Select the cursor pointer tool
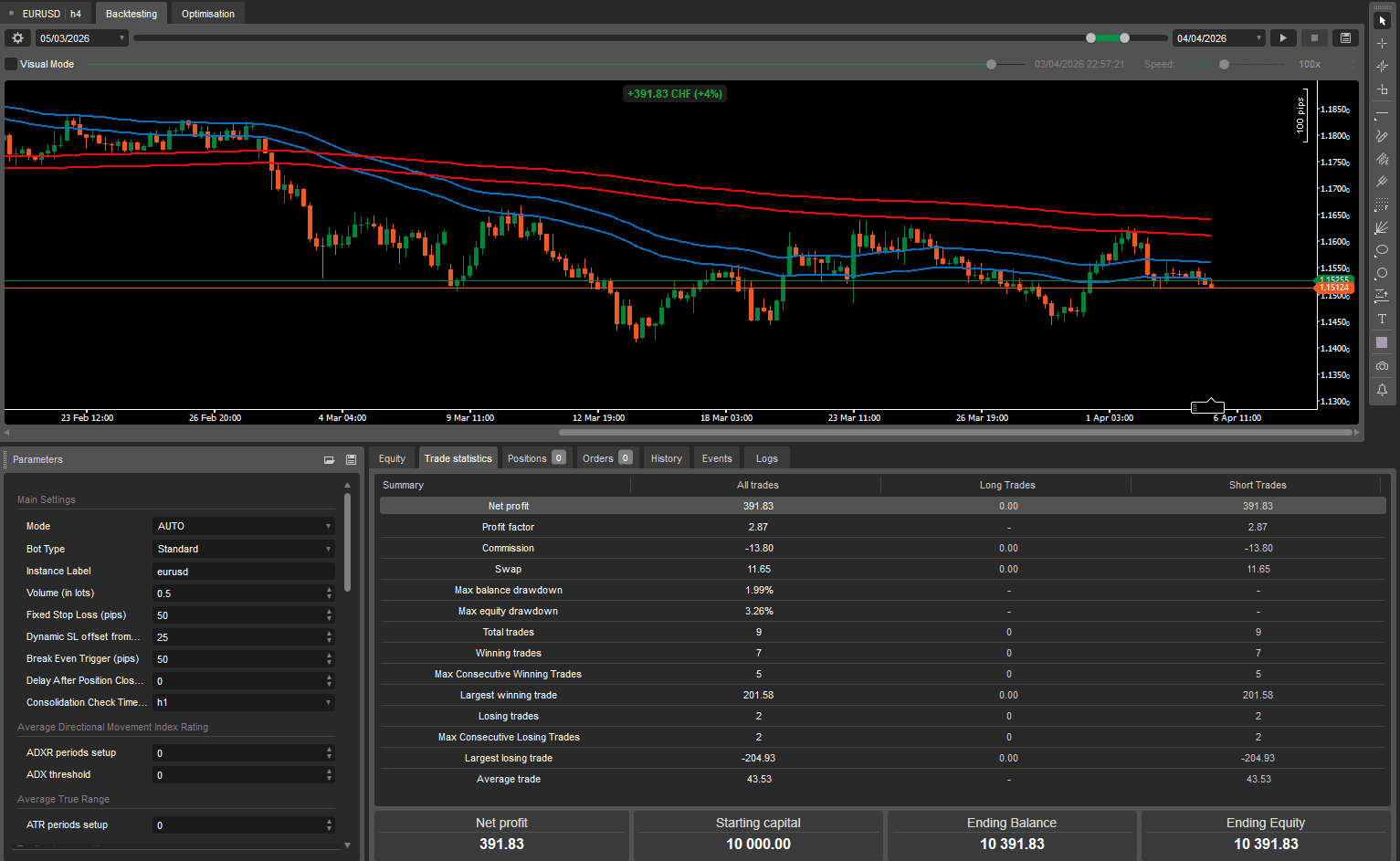Screen dimensions: 1400x861 tap(1382, 20)
